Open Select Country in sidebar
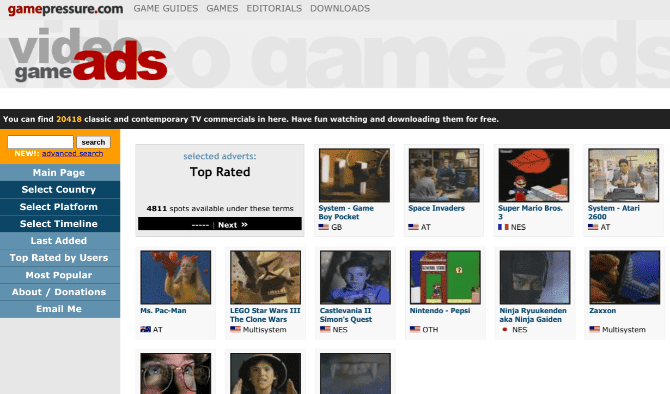670x394 pixels. 60,189
